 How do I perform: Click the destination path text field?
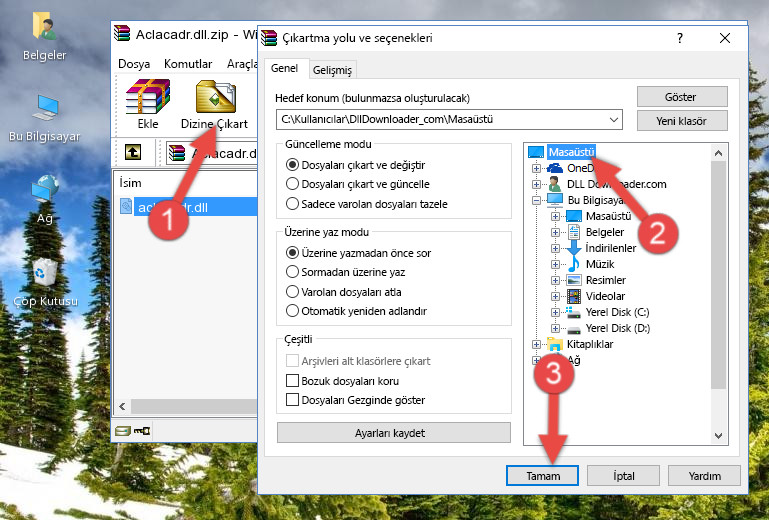tap(441, 120)
